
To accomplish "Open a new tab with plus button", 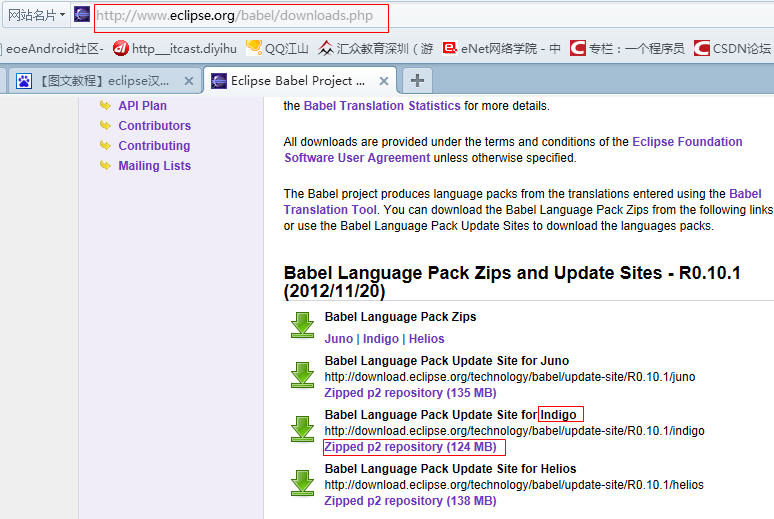I will pos(417,80).
